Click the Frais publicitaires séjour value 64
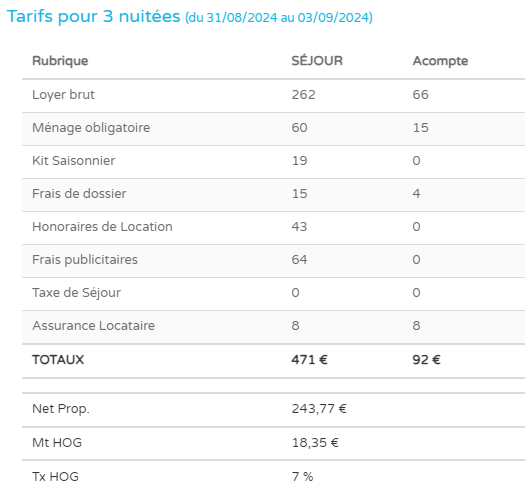The height and width of the screenshot is (492, 532). tap(299, 260)
